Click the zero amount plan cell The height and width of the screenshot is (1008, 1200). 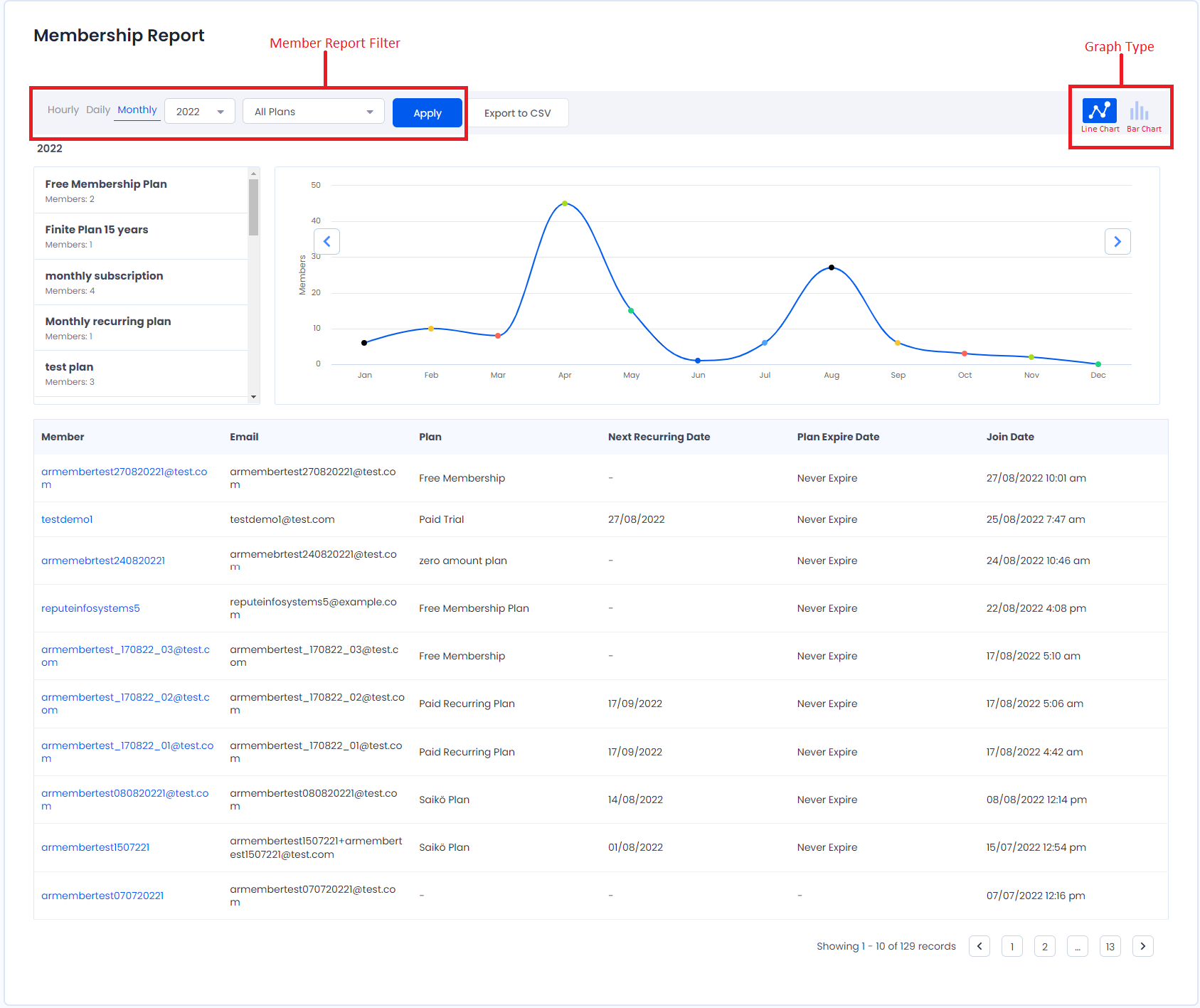463,561
